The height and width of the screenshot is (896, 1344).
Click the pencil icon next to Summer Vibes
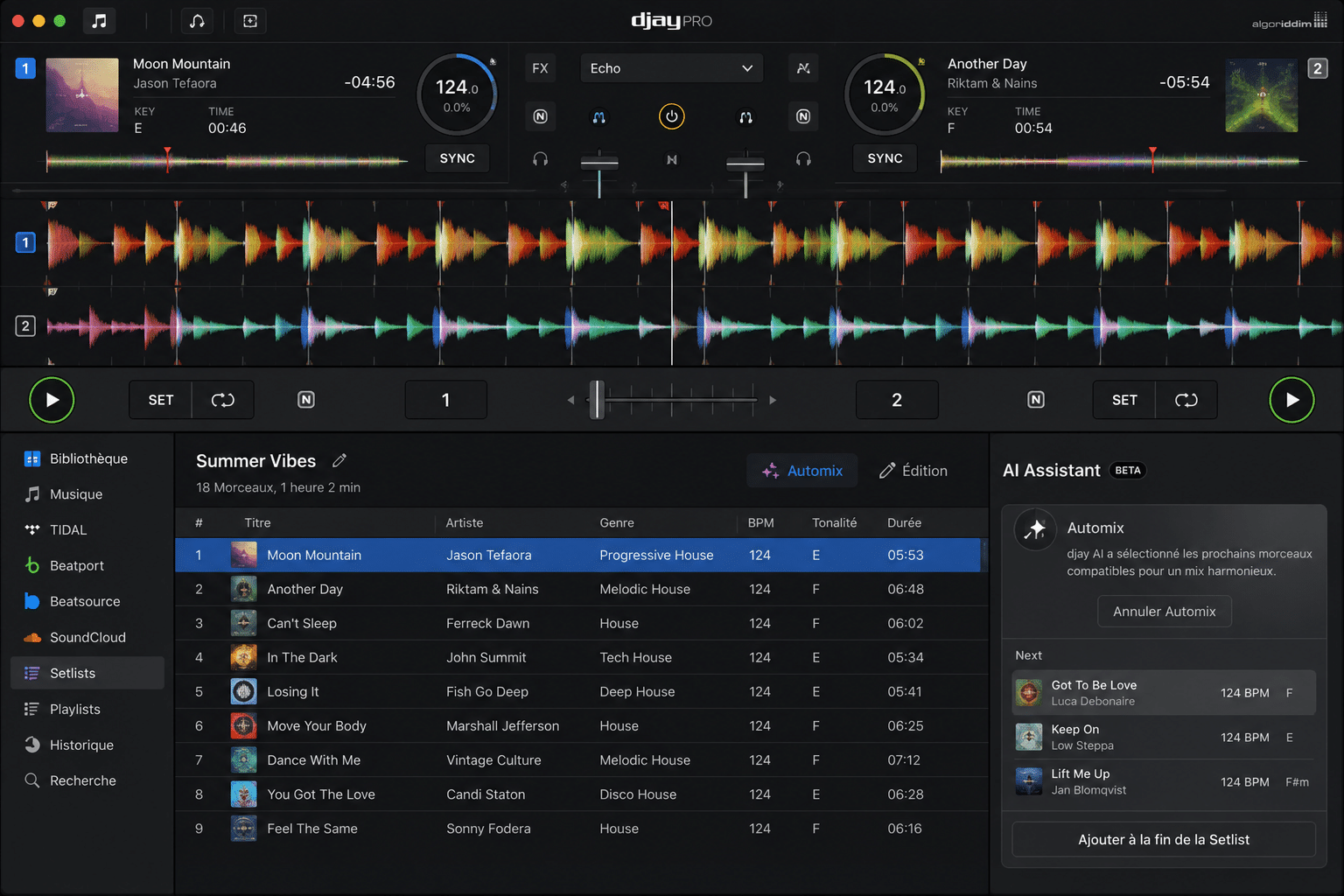coord(339,460)
